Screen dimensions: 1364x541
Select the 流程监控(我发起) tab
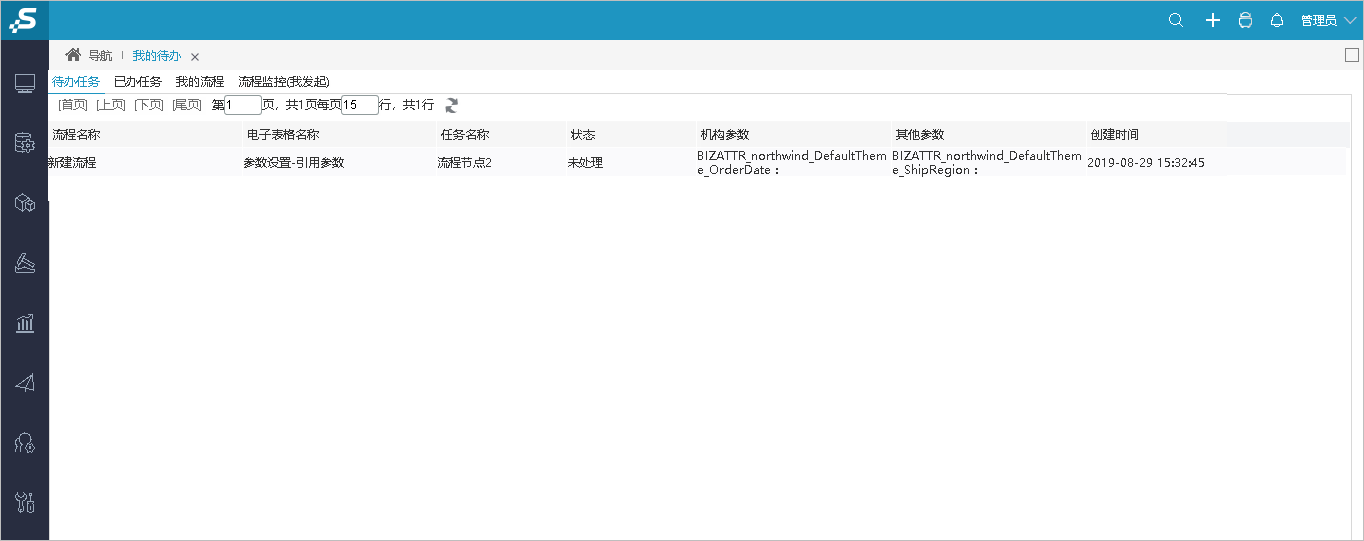tap(284, 82)
